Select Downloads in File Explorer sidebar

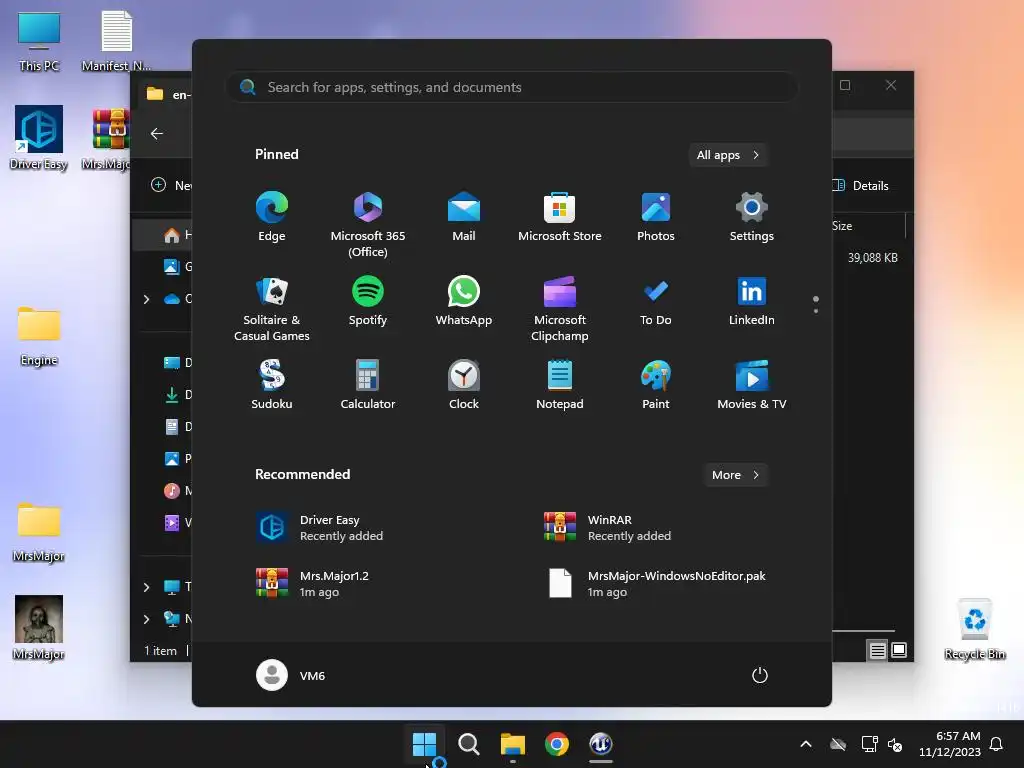(176, 394)
